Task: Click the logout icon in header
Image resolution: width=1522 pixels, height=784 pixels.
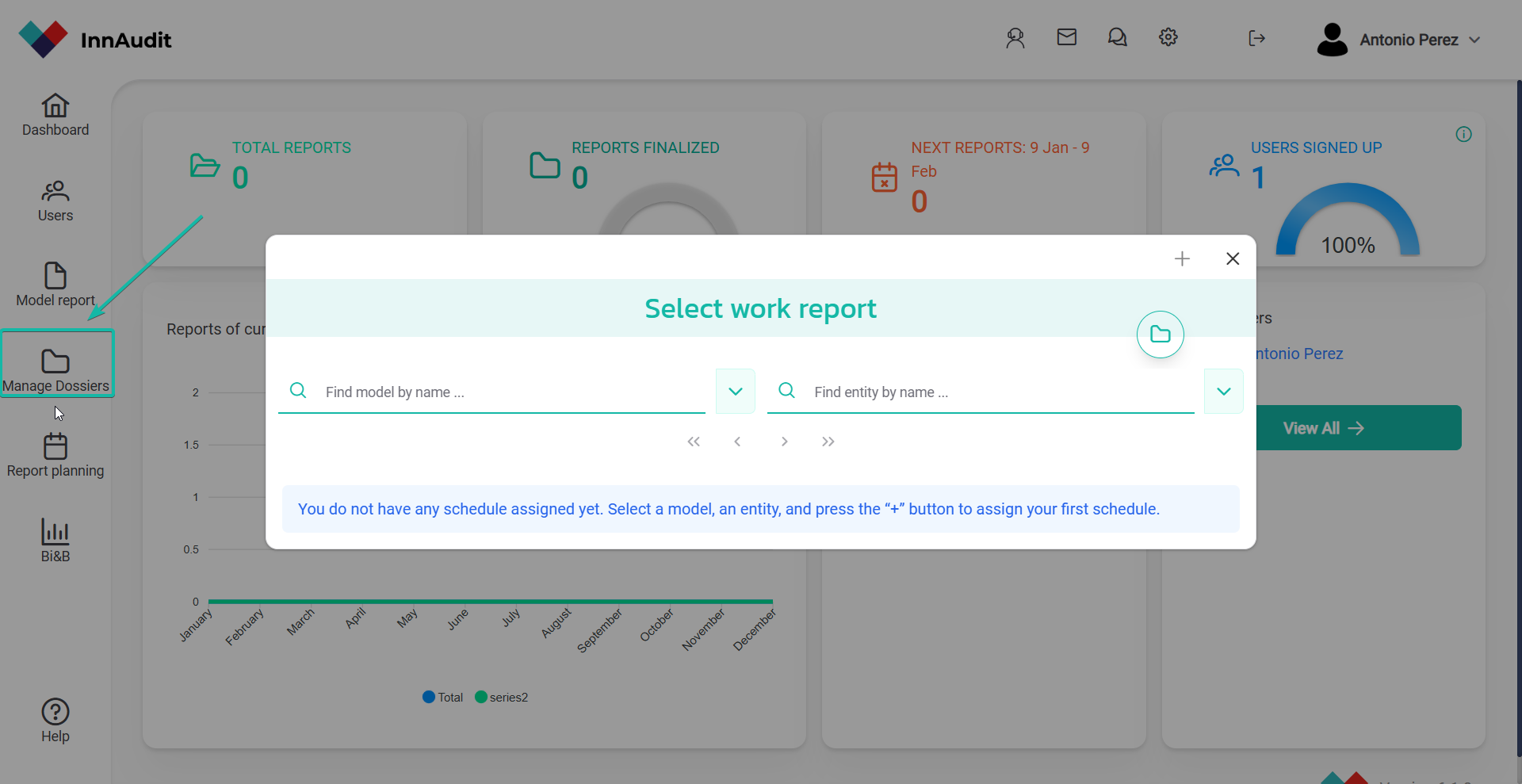Action: click(1256, 38)
